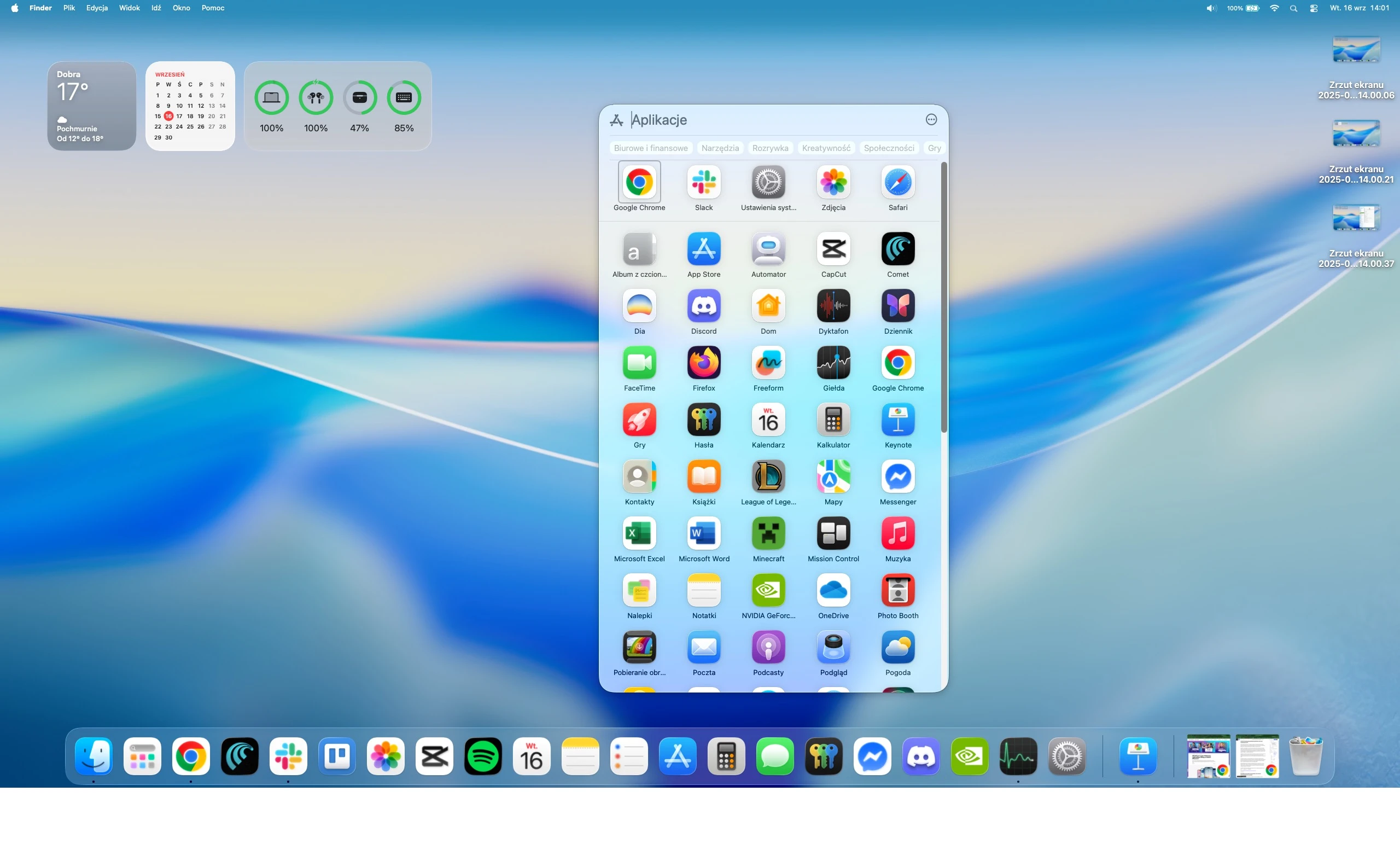Open League of Legends app
The width and height of the screenshot is (1400, 861).
(x=768, y=476)
